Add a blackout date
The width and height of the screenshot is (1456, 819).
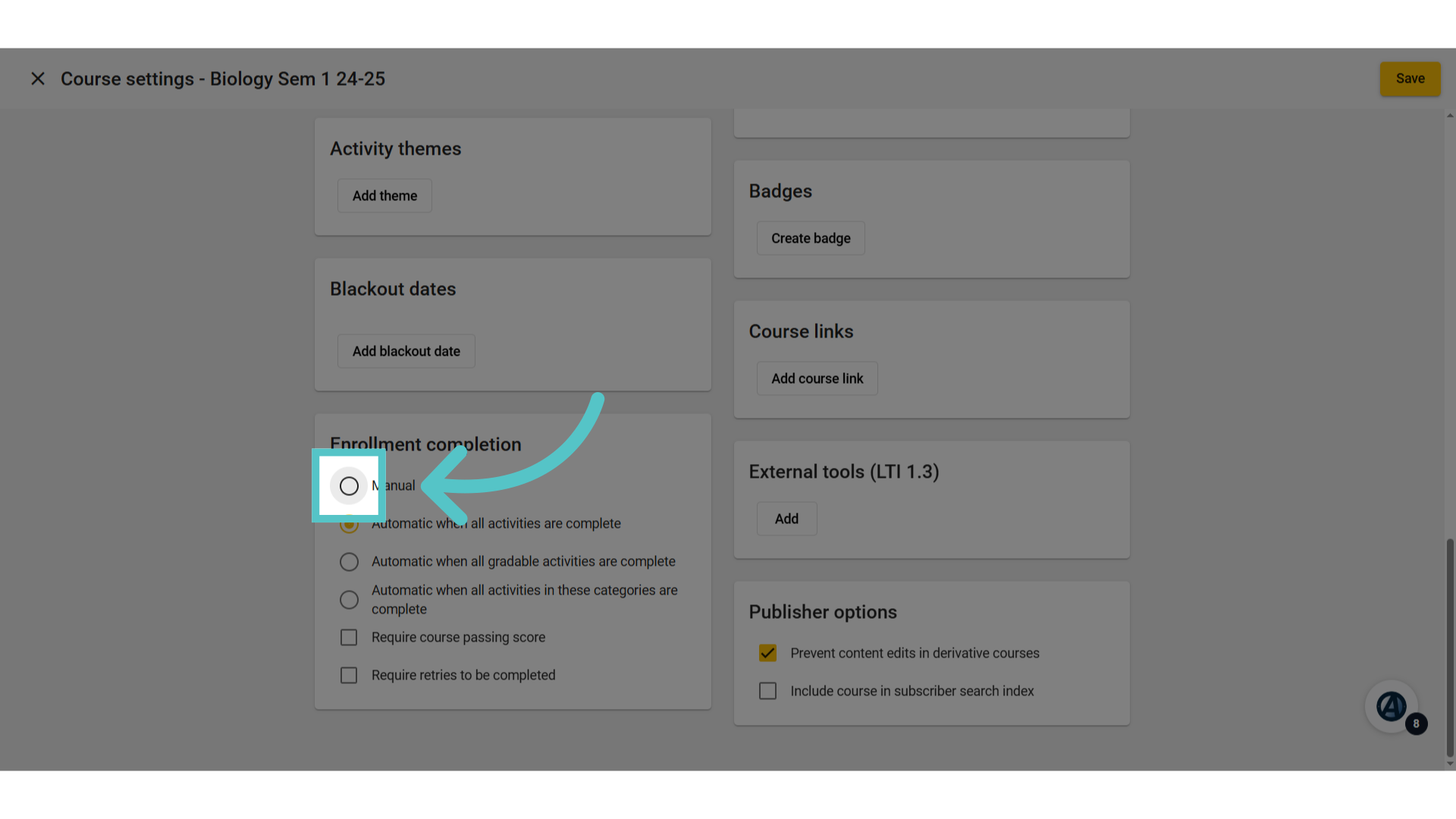(406, 351)
